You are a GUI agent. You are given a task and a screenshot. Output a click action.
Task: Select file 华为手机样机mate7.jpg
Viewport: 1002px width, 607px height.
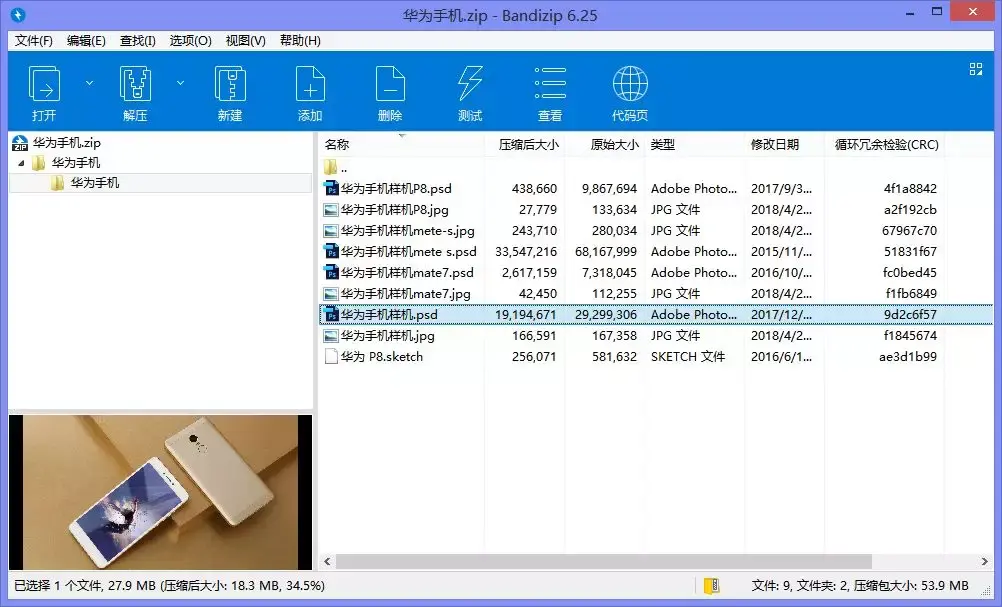point(405,294)
